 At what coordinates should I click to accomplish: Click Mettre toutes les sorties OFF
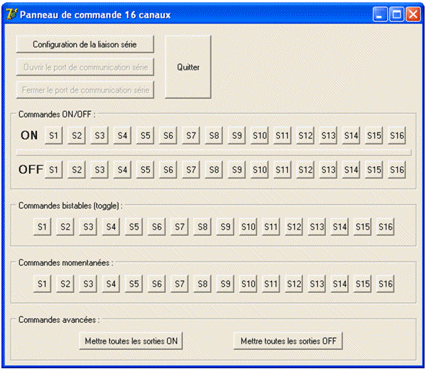[288, 341]
